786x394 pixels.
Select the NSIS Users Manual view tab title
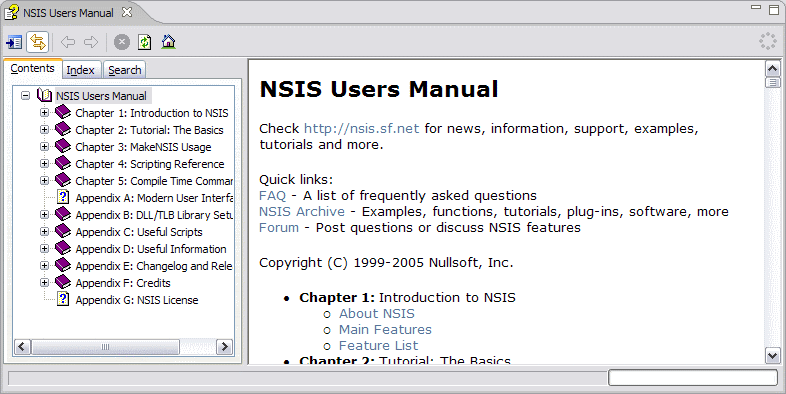[68, 13]
